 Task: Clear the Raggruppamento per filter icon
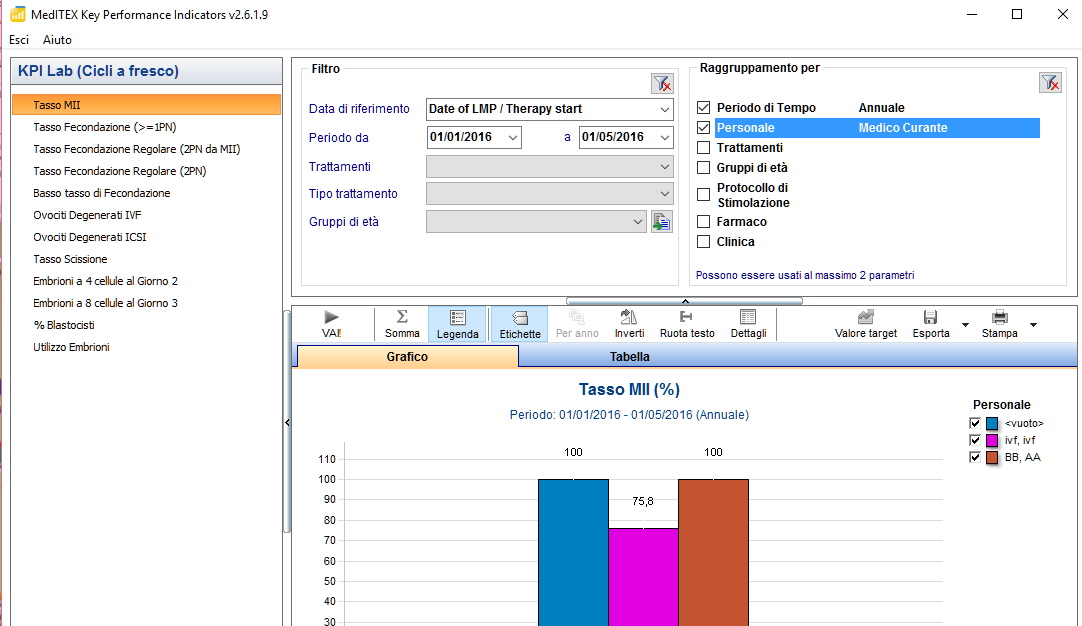tap(1050, 83)
